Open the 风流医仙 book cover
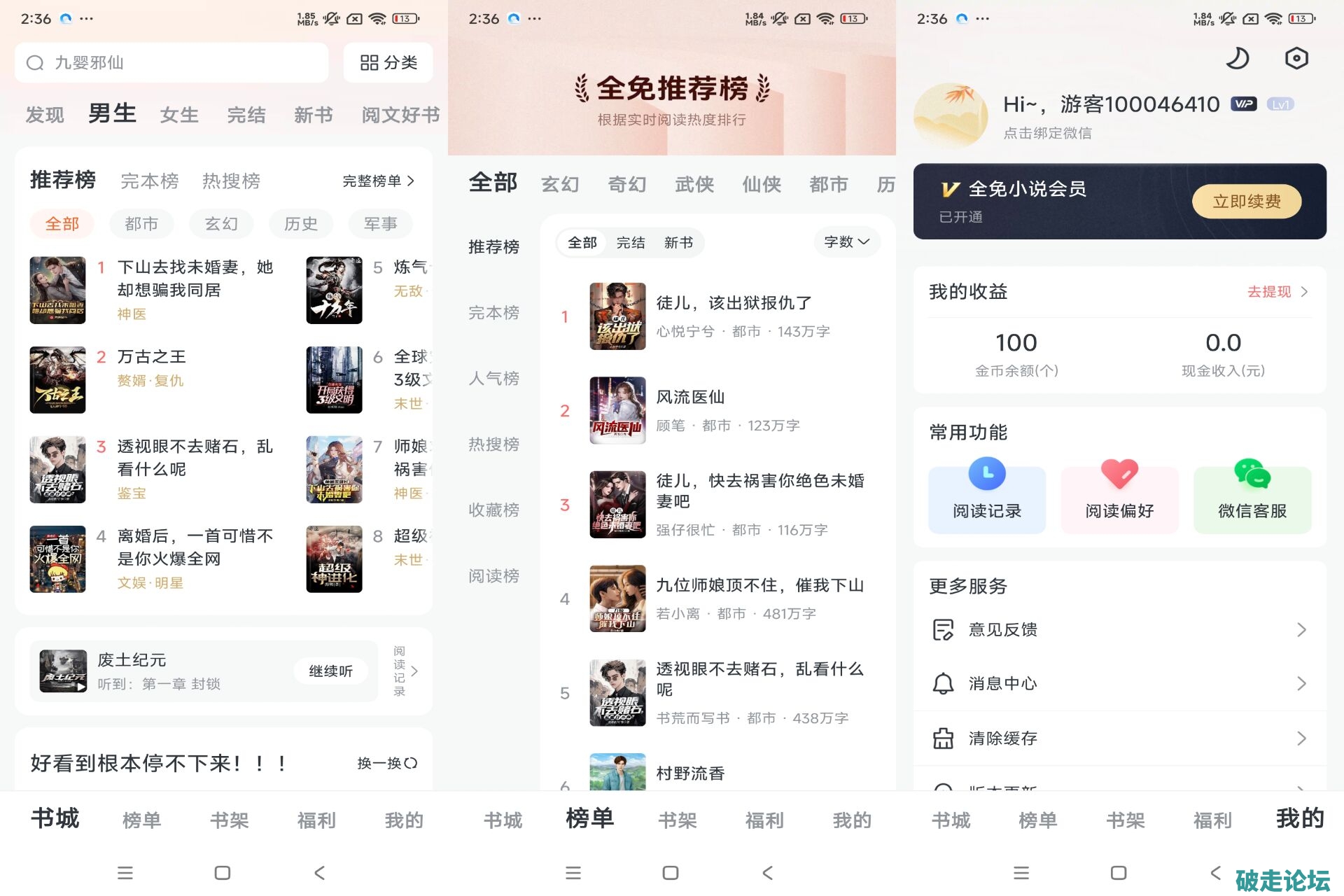The width and height of the screenshot is (1344, 896). click(x=617, y=410)
